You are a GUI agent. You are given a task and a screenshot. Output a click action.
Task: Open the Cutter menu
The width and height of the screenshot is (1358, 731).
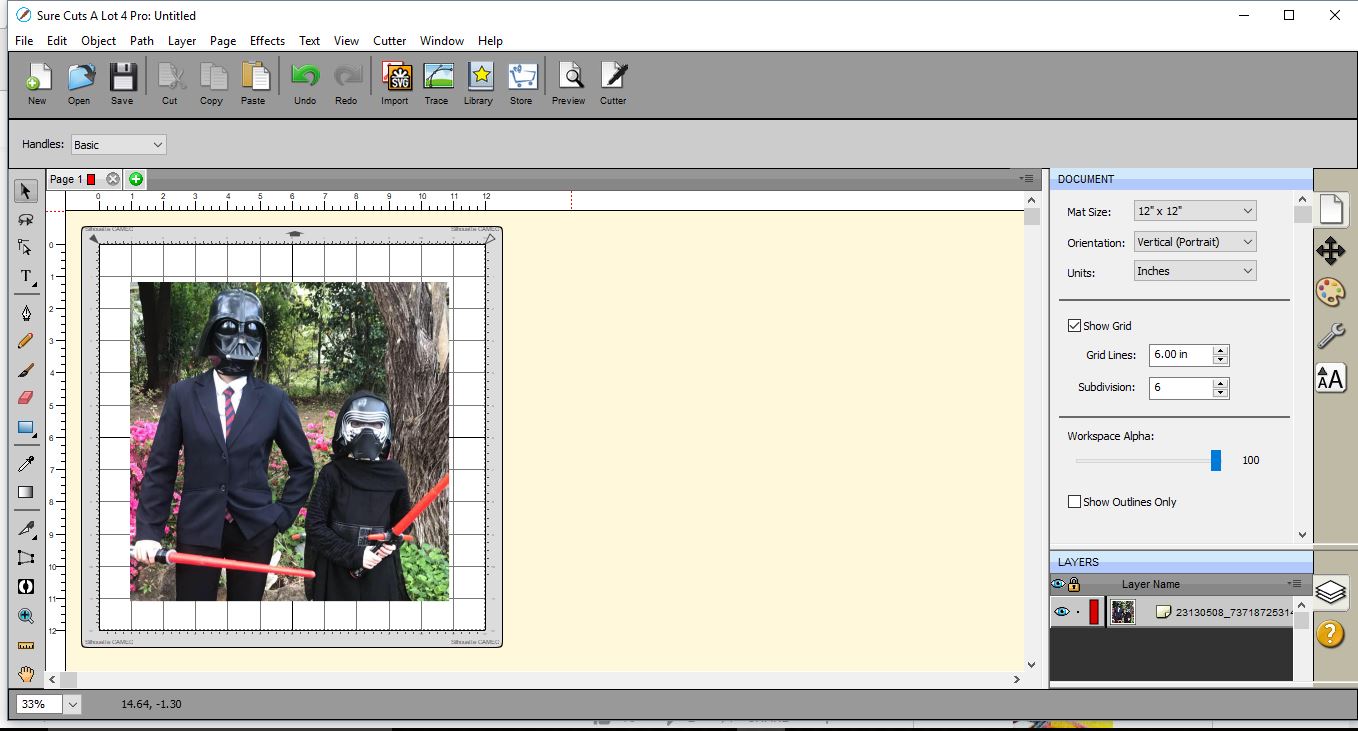tap(390, 41)
